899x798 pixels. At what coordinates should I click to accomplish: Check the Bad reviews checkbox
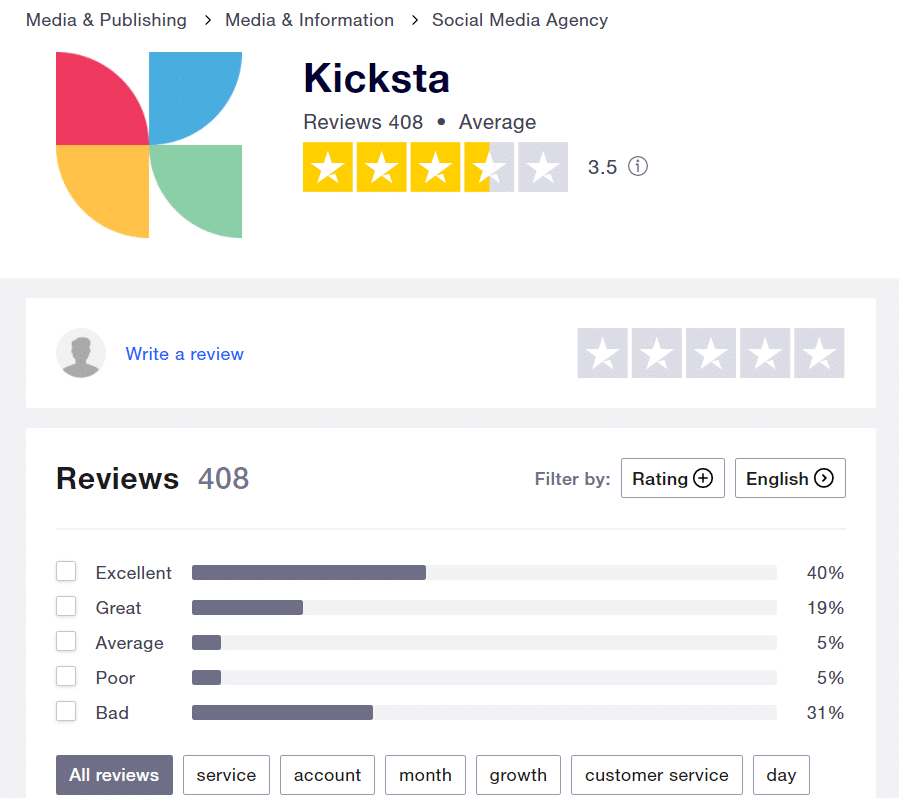click(x=66, y=711)
